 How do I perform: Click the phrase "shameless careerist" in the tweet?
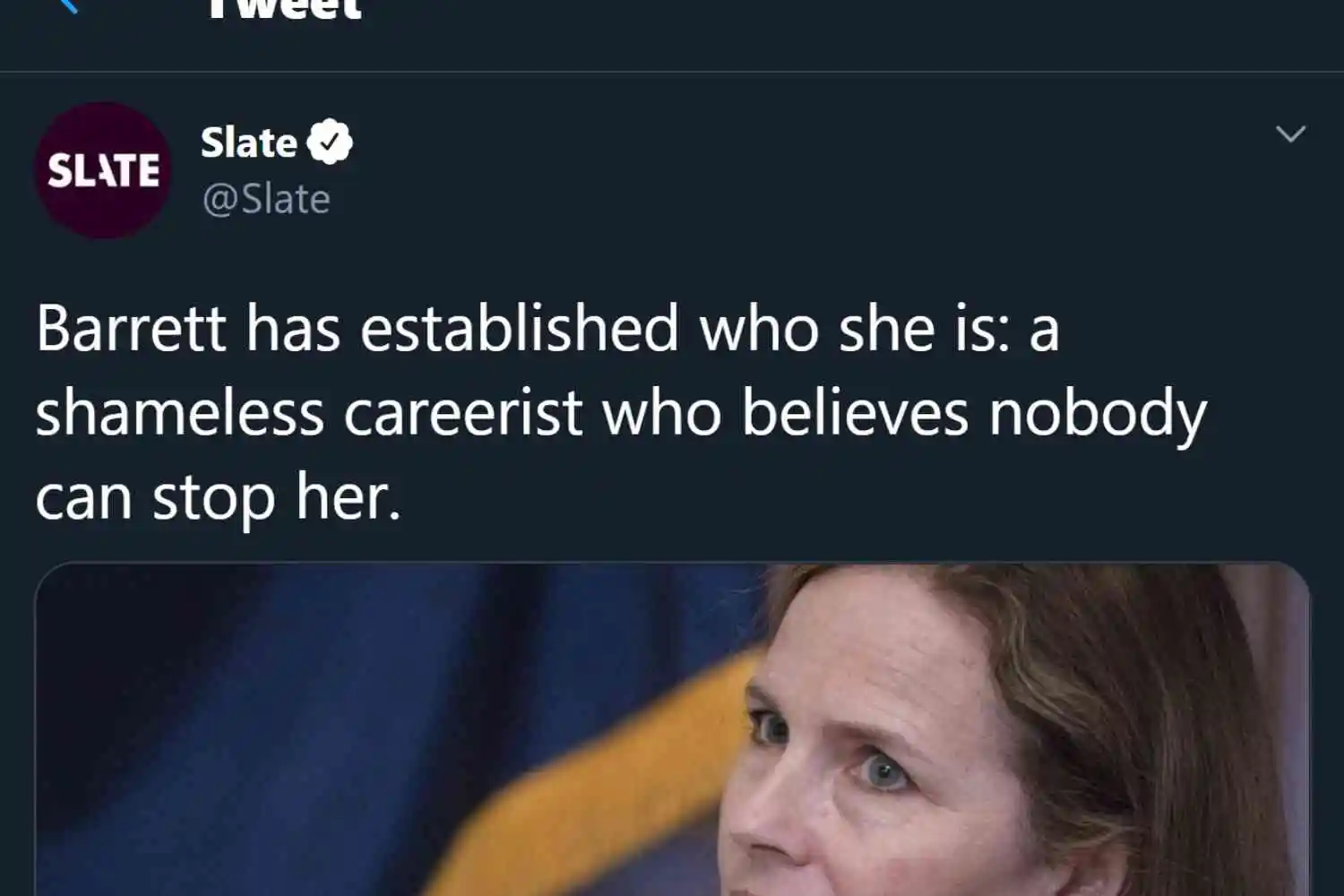(309, 413)
